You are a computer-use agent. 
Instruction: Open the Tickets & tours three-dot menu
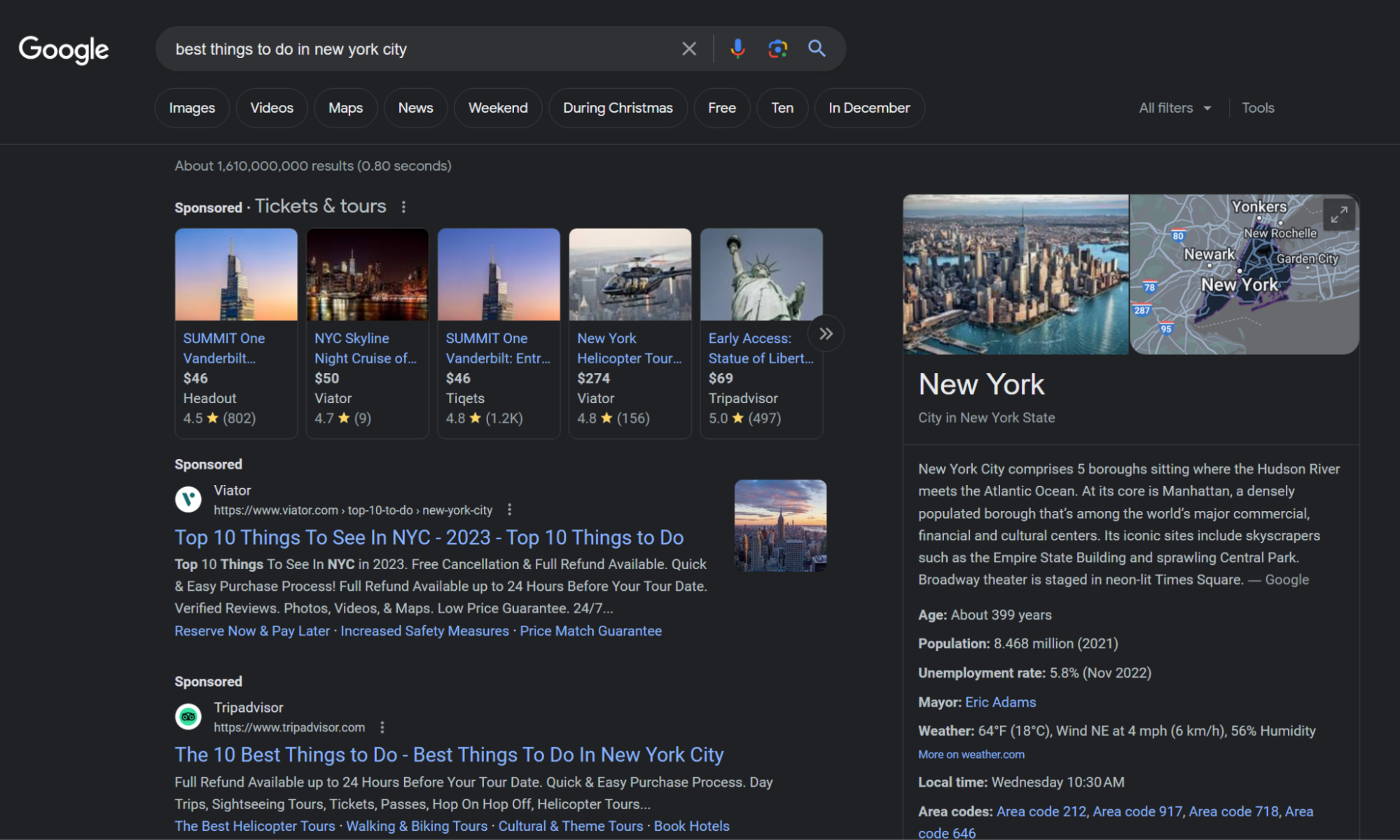pos(403,206)
